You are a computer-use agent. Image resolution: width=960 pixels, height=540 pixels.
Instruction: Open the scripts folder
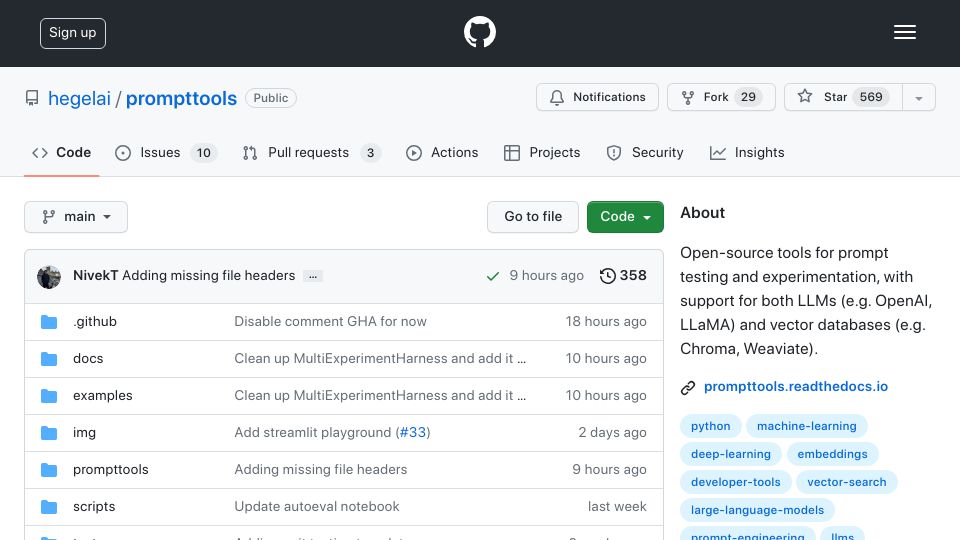click(94, 506)
